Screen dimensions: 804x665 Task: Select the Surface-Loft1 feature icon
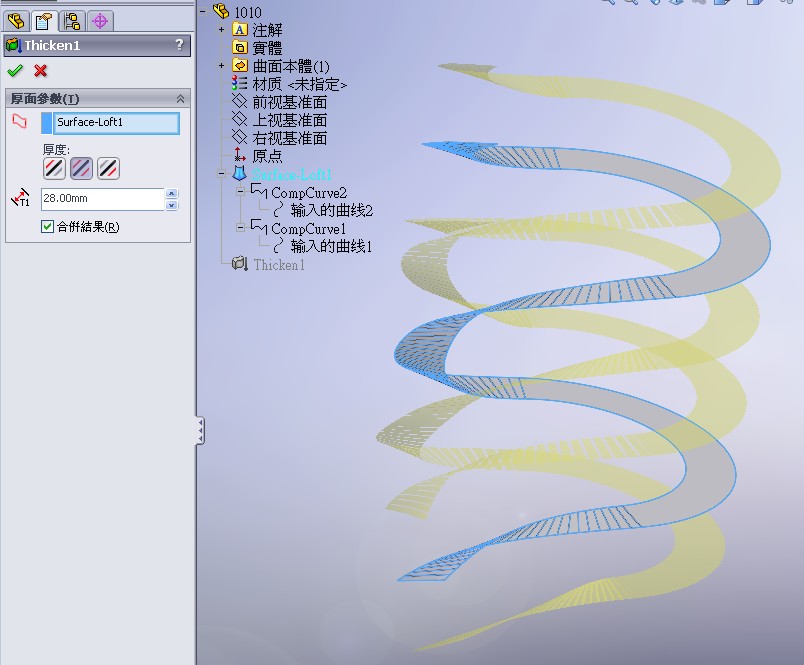pyautogui.click(x=239, y=173)
